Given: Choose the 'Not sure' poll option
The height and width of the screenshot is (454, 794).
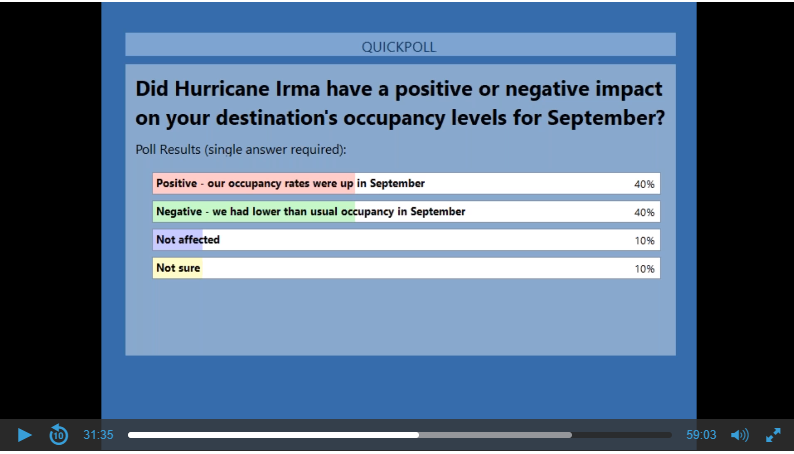Looking at the screenshot, I should tap(178, 268).
